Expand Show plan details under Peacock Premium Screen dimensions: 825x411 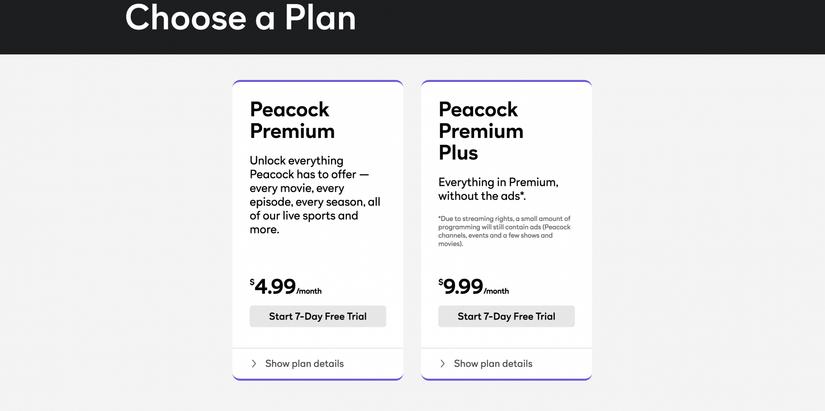tap(304, 364)
